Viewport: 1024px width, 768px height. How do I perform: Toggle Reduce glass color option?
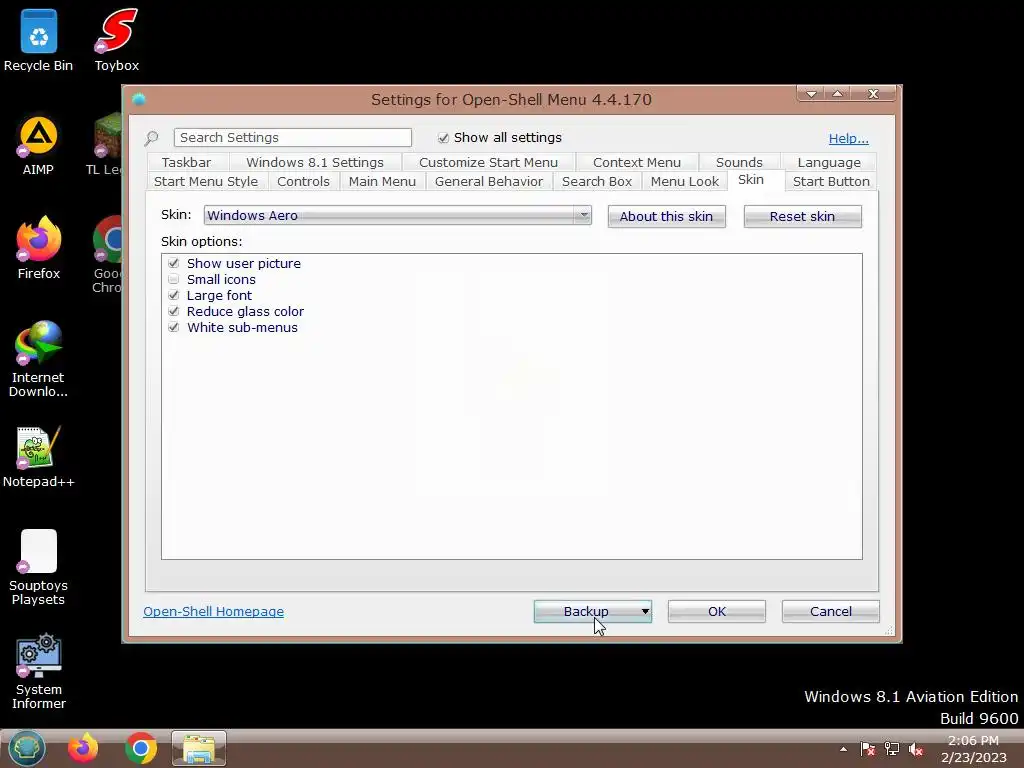(173, 312)
